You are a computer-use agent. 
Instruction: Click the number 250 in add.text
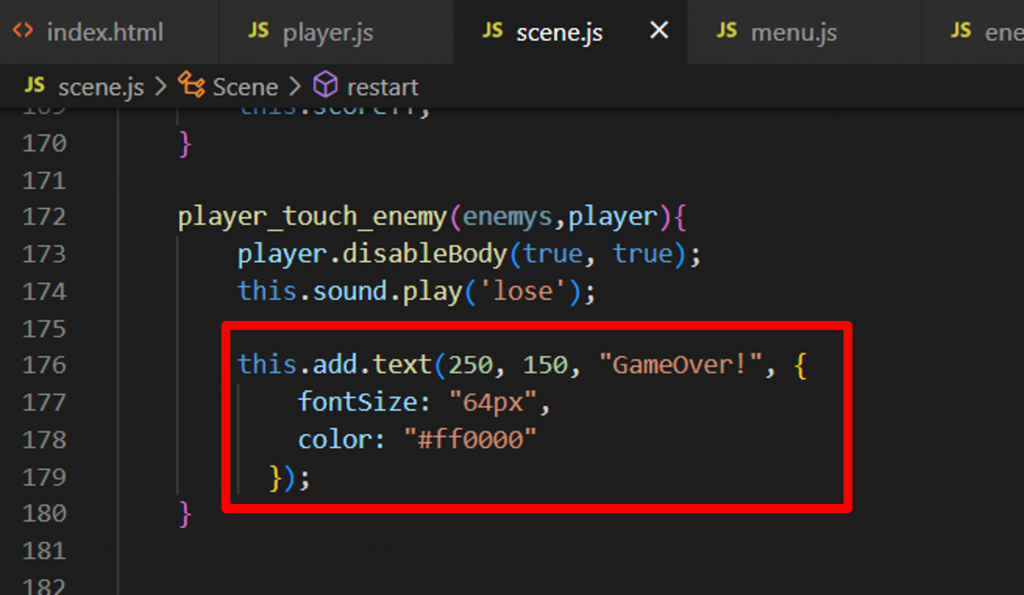tap(470, 364)
